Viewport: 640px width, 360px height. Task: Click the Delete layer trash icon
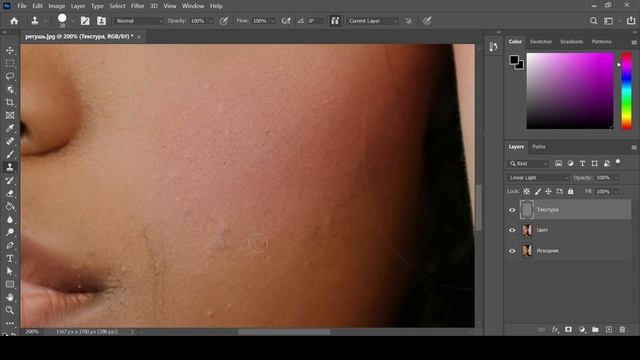point(622,329)
